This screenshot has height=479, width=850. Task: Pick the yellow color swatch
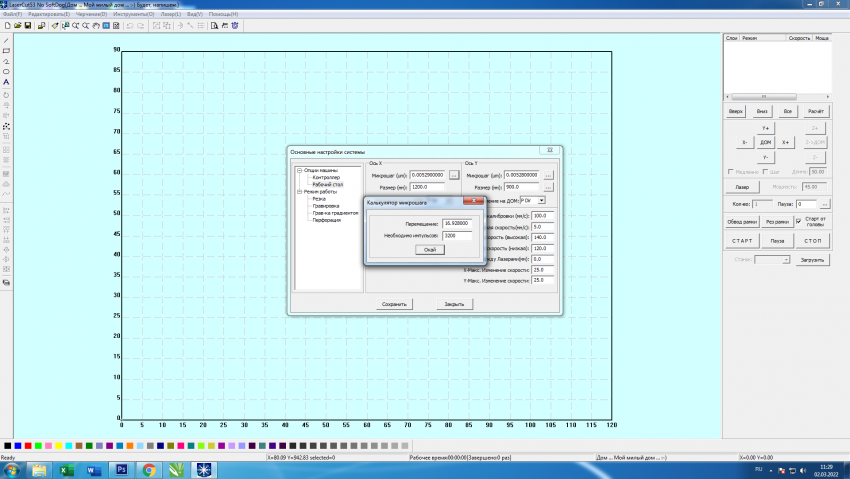tap(58, 446)
